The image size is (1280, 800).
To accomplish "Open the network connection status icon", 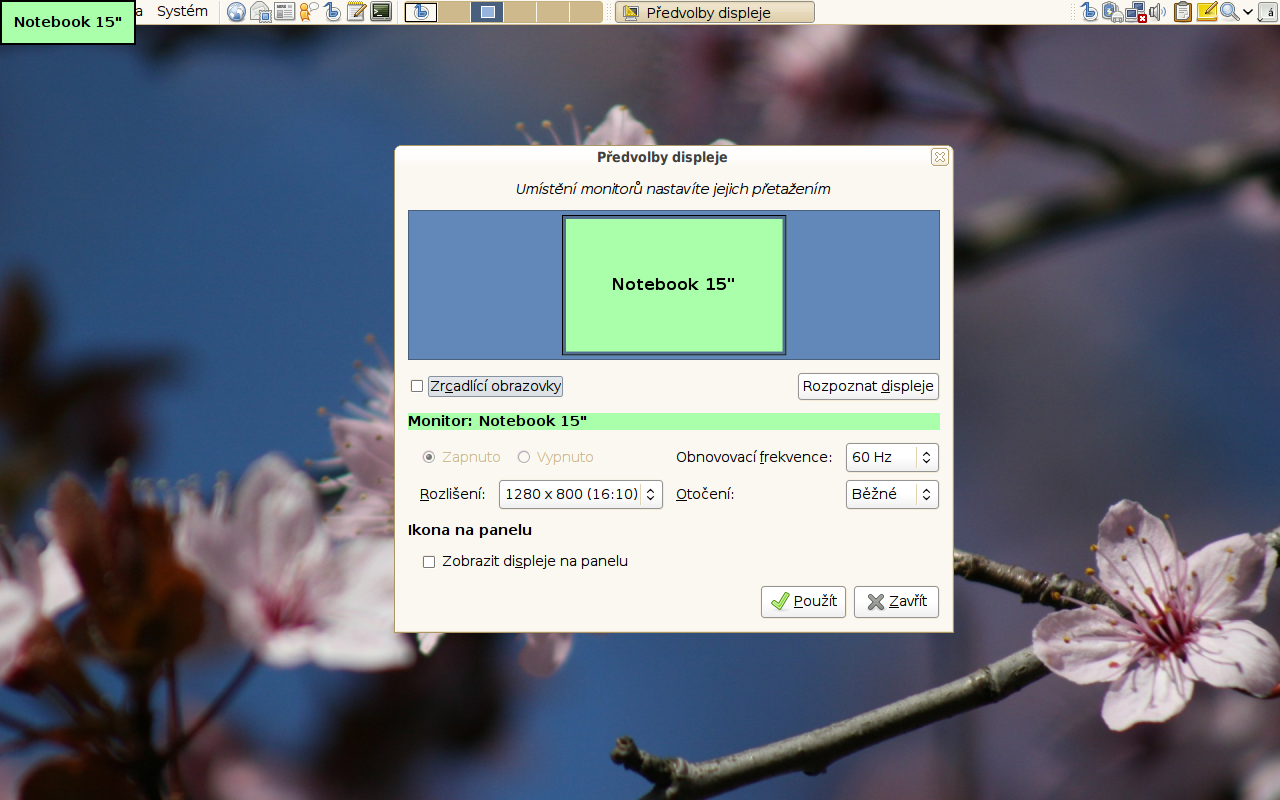I will click(x=1135, y=12).
